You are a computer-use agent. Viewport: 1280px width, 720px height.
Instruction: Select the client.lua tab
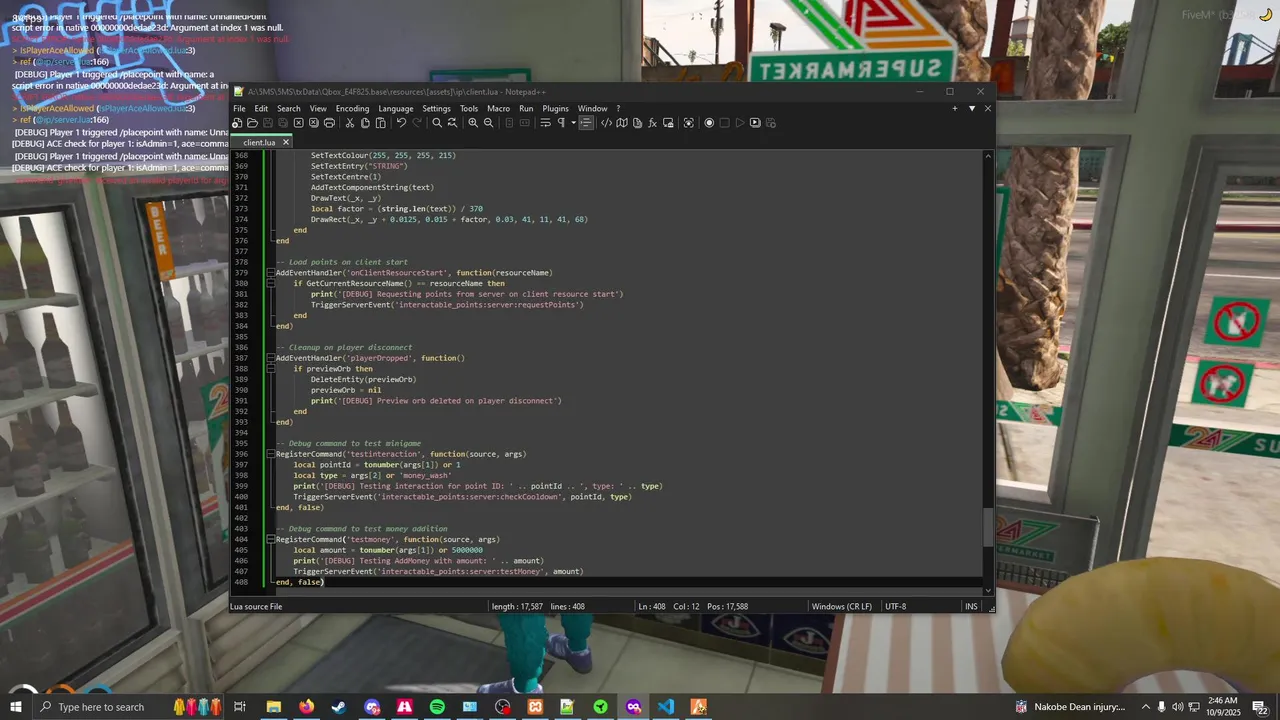(259, 142)
